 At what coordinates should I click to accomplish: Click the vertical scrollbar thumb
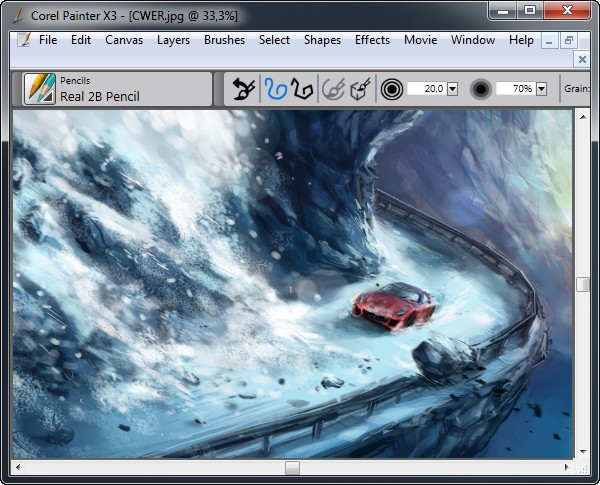583,284
